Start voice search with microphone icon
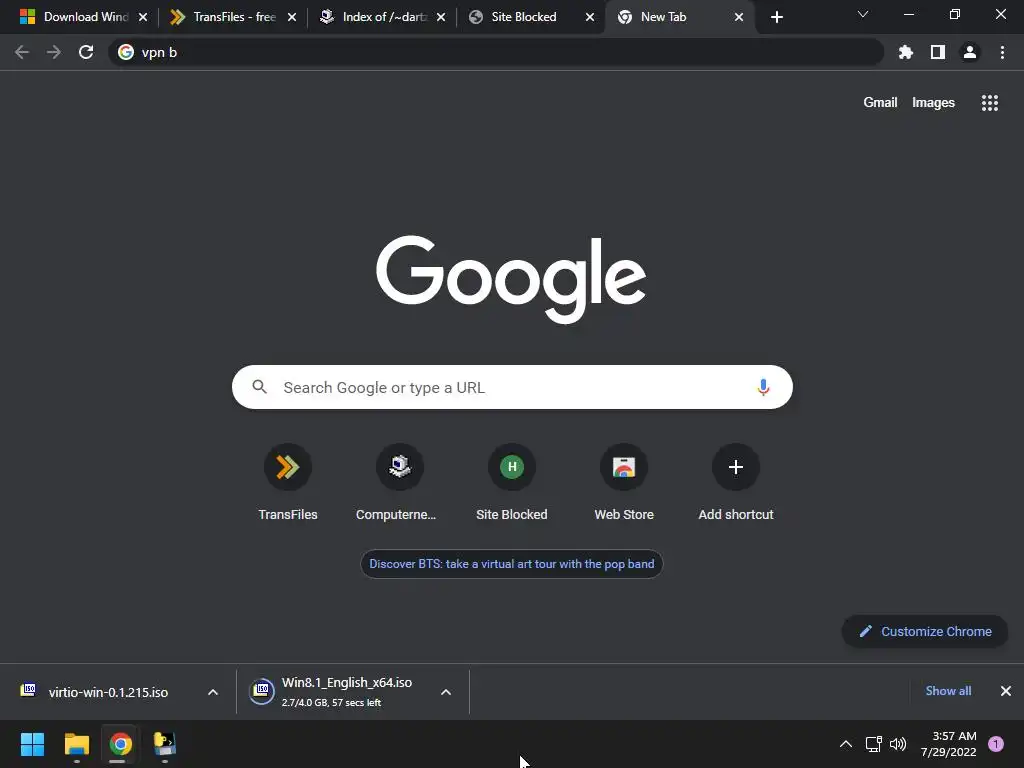1024x768 pixels. 763,387
